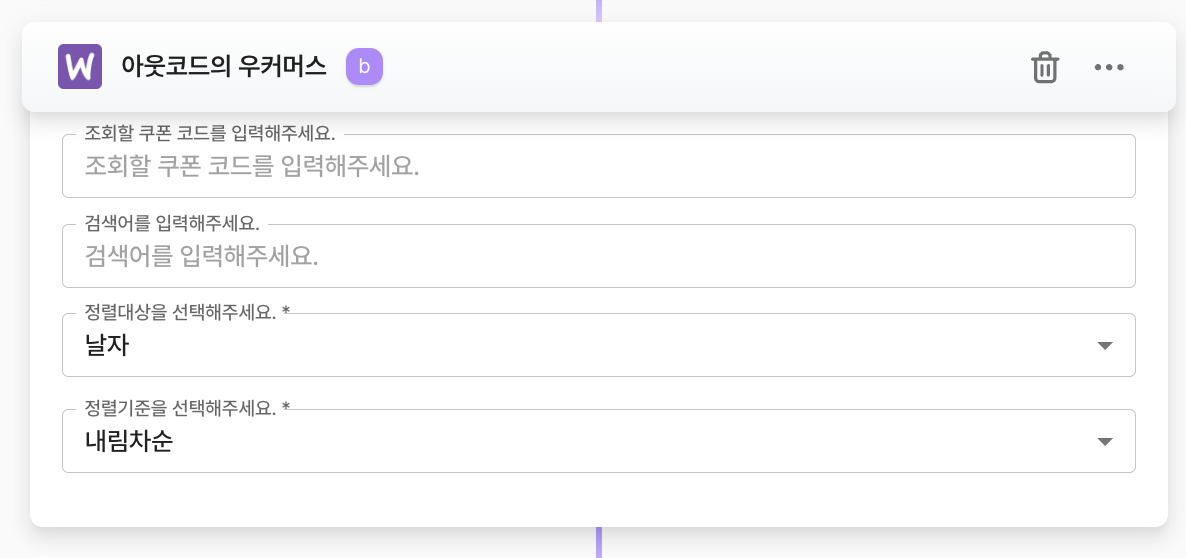Click the purple connector line below the card

point(599,543)
